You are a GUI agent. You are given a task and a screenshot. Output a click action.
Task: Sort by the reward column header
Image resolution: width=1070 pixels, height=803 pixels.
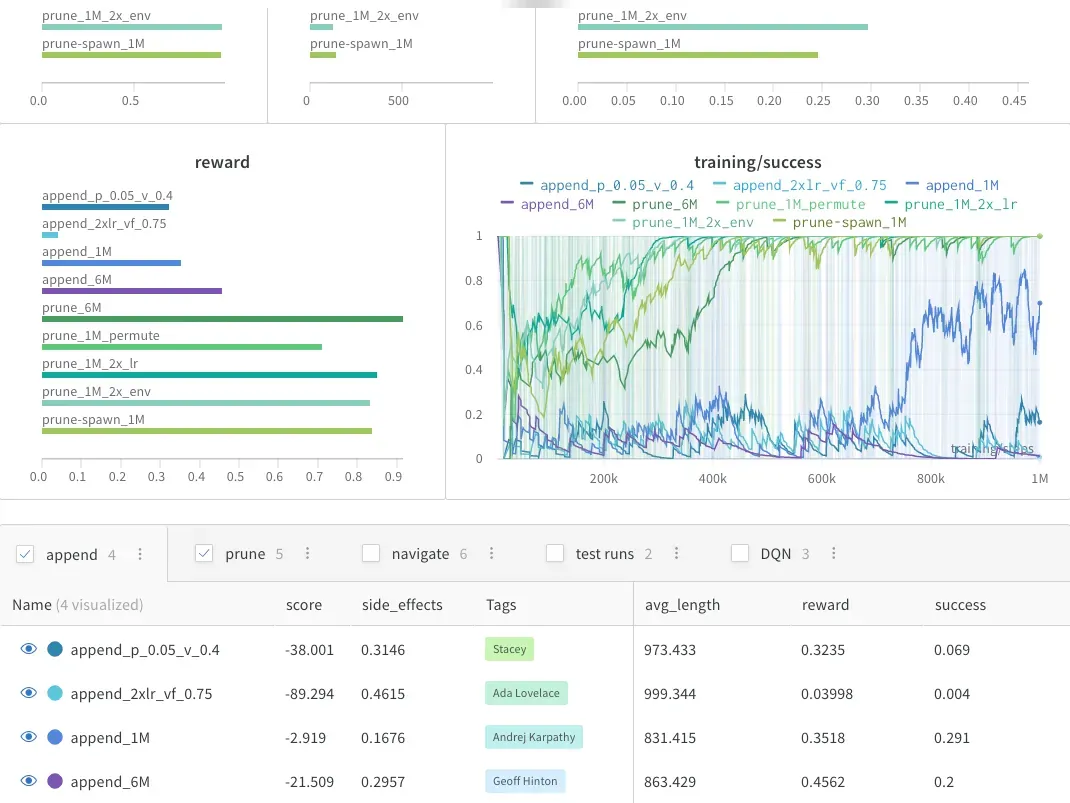coord(825,605)
